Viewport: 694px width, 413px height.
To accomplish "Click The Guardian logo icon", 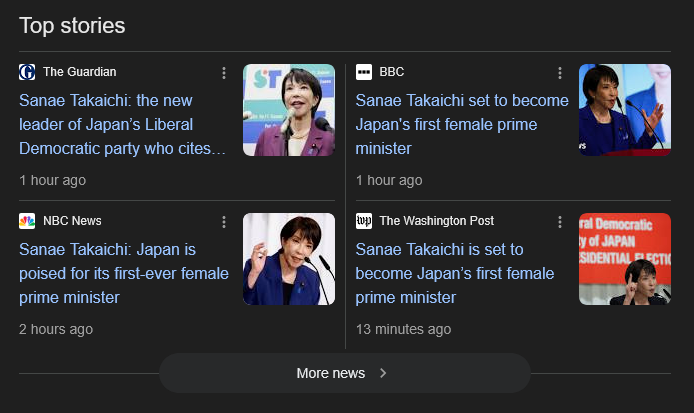I will pos(27,72).
